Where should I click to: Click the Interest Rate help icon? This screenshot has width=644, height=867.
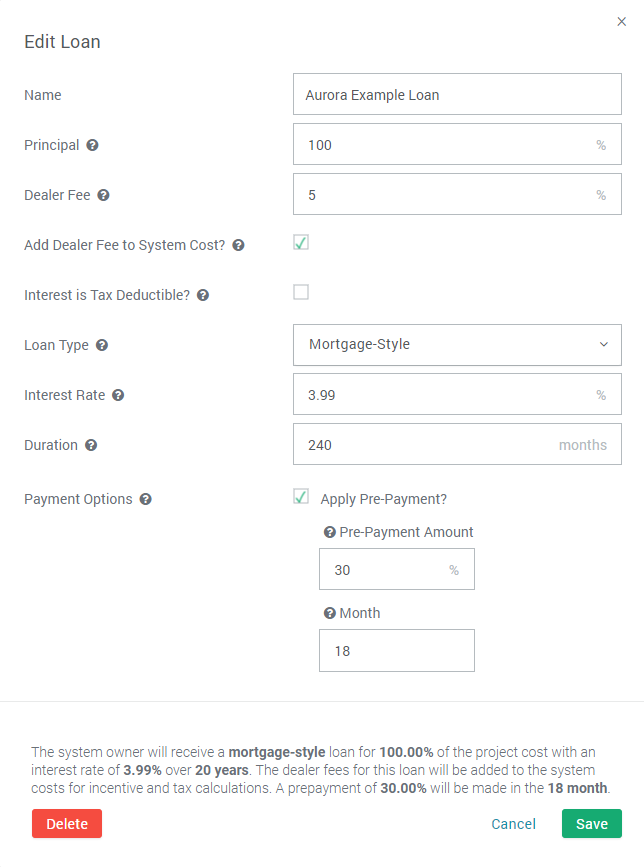(x=118, y=395)
